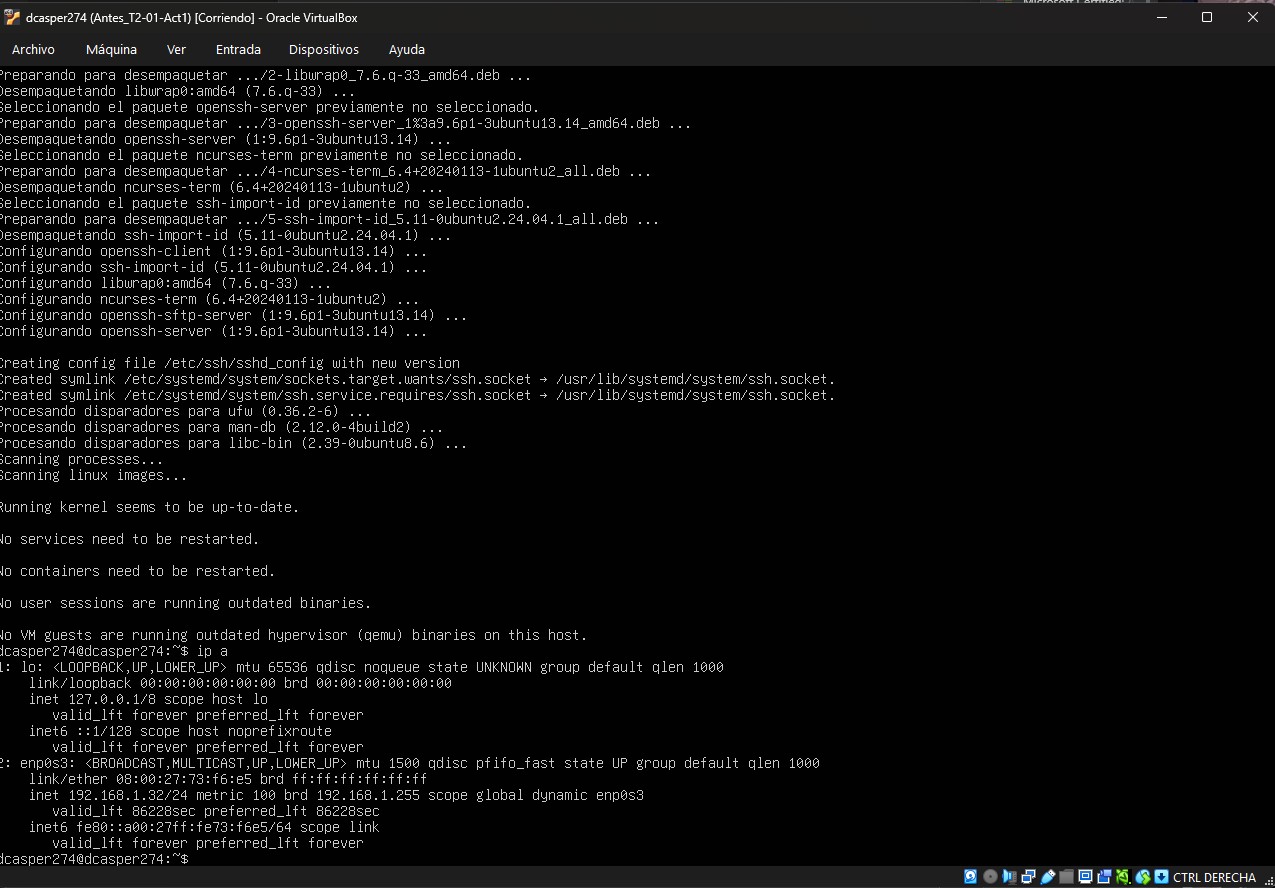1275x888 pixels.
Task: Open the shared folders indicator
Action: tap(1066, 877)
